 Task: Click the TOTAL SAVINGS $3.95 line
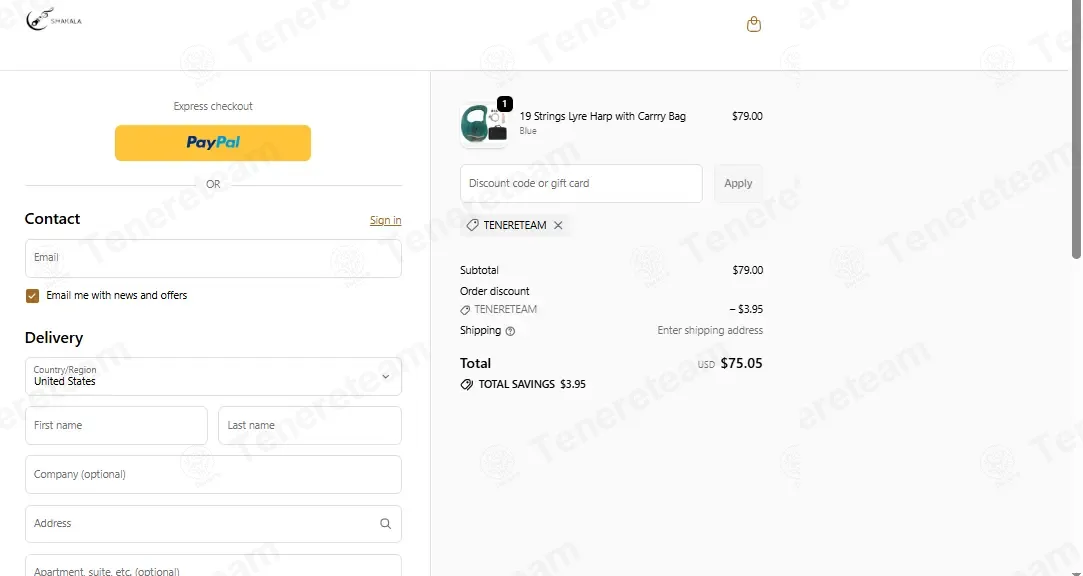pos(523,385)
